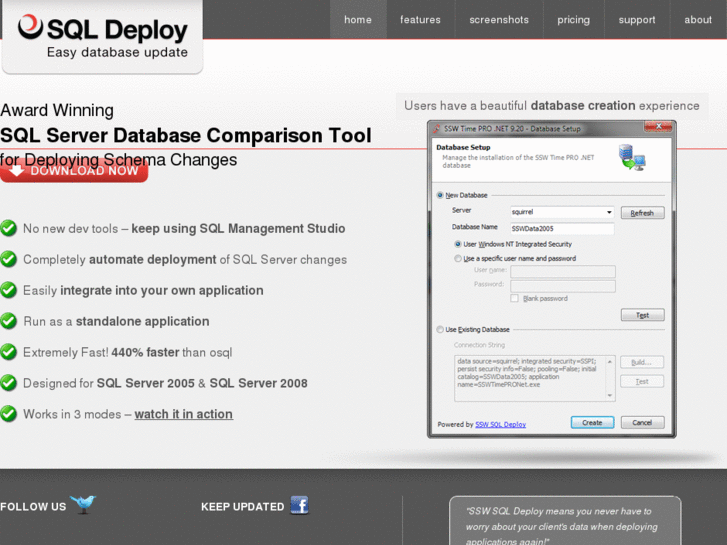The width and height of the screenshot is (727, 545).
Task: Click the Create button in the dialog
Action: (x=592, y=423)
